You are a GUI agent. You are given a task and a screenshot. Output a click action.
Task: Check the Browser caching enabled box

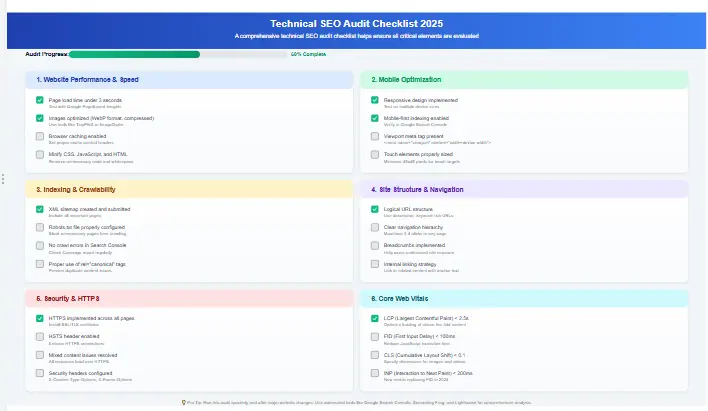click(x=40, y=136)
